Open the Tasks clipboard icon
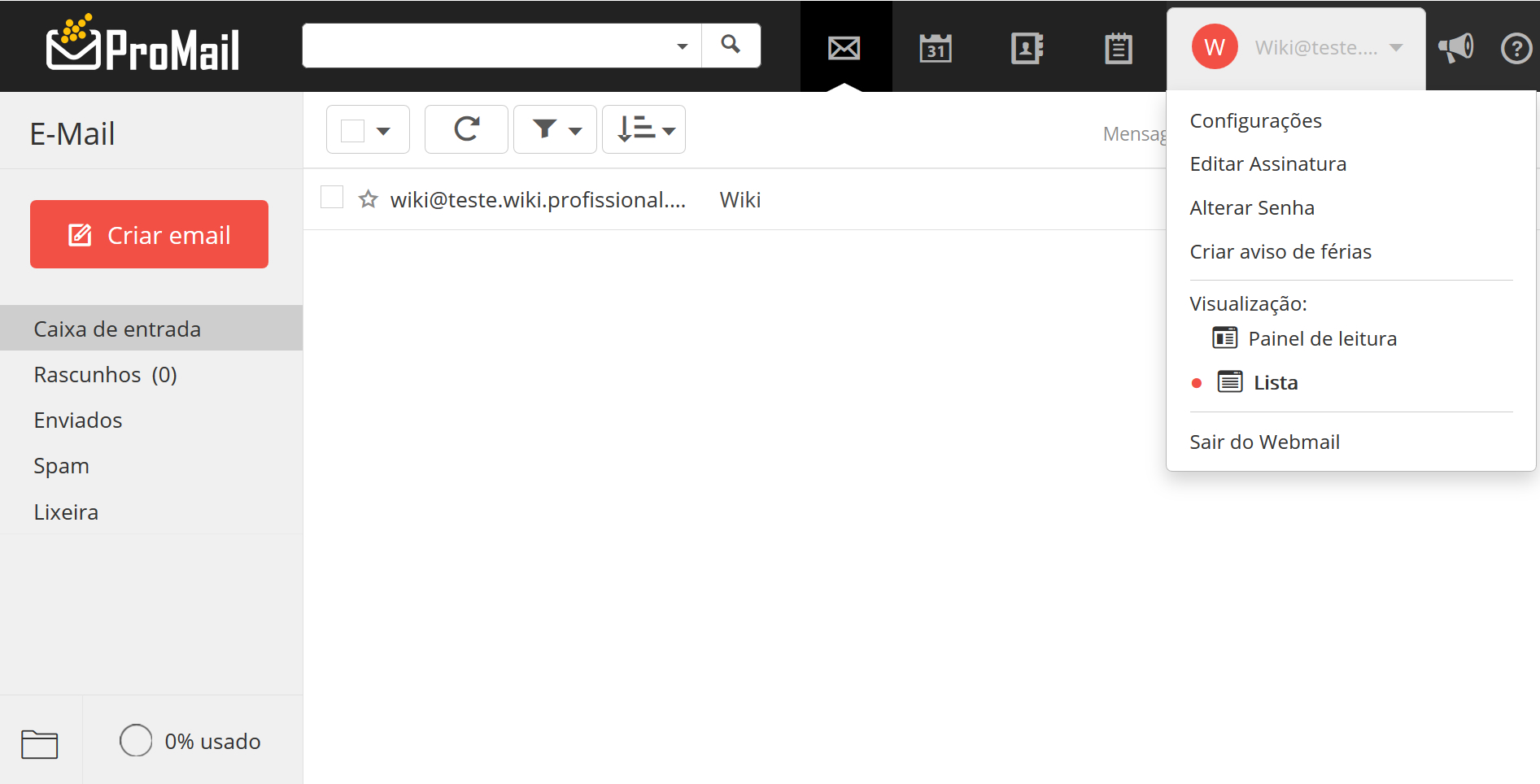This screenshot has height=784, width=1540. tap(1119, 48)
